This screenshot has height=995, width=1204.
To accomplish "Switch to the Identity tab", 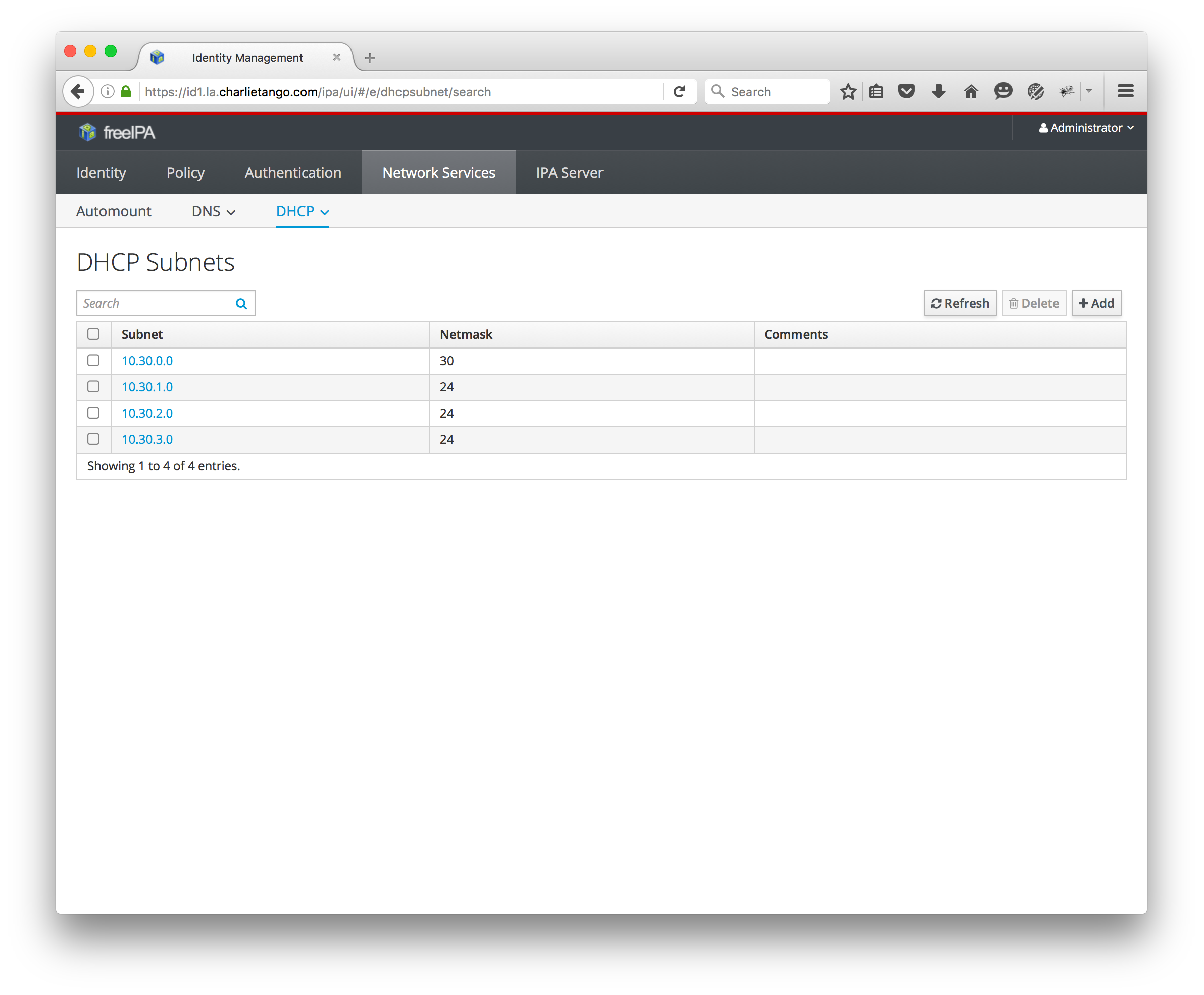I will pyautogui.click(x=101, y=173).
